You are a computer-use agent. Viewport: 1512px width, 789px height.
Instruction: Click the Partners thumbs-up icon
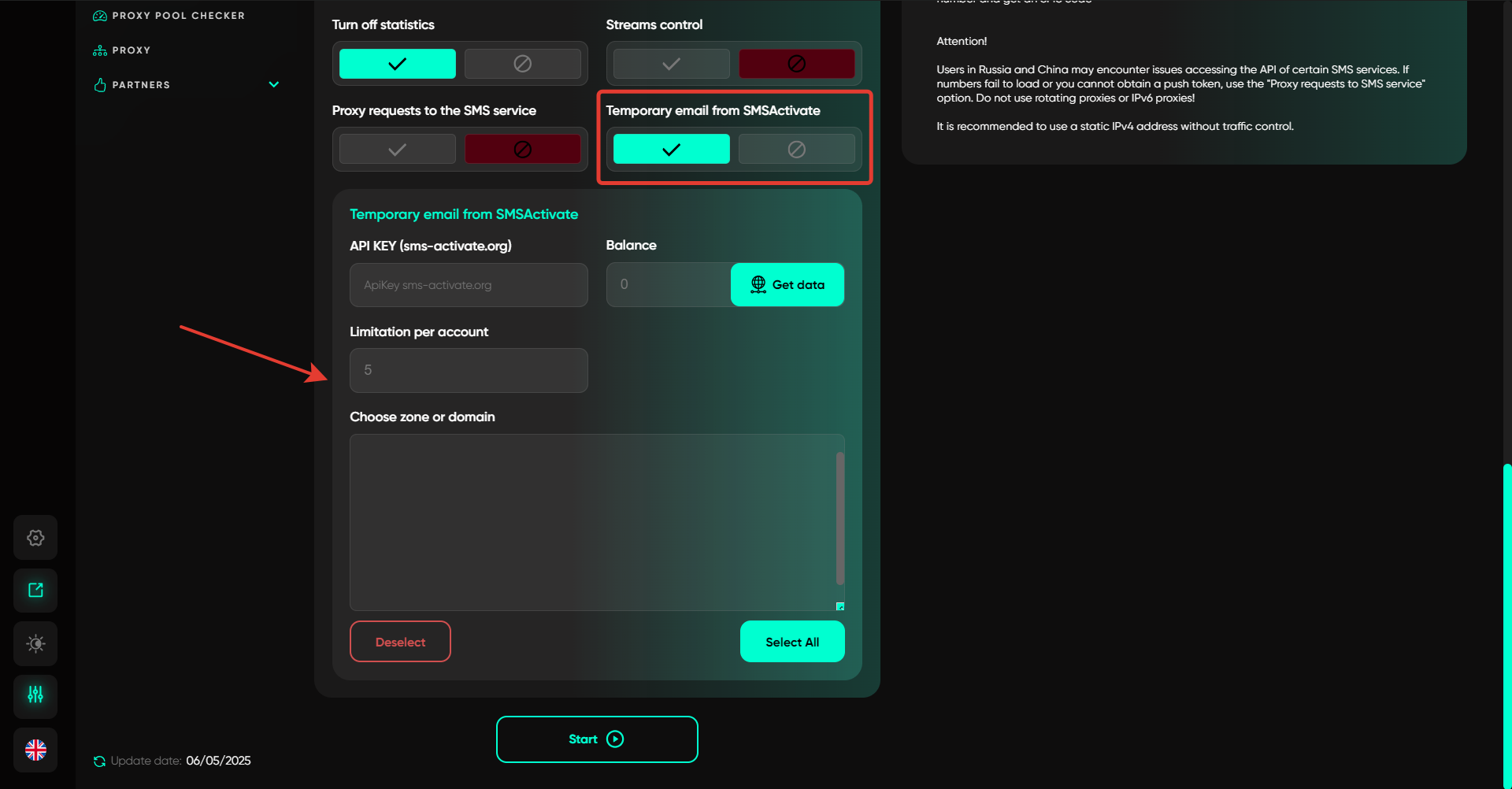click(100, 85)
